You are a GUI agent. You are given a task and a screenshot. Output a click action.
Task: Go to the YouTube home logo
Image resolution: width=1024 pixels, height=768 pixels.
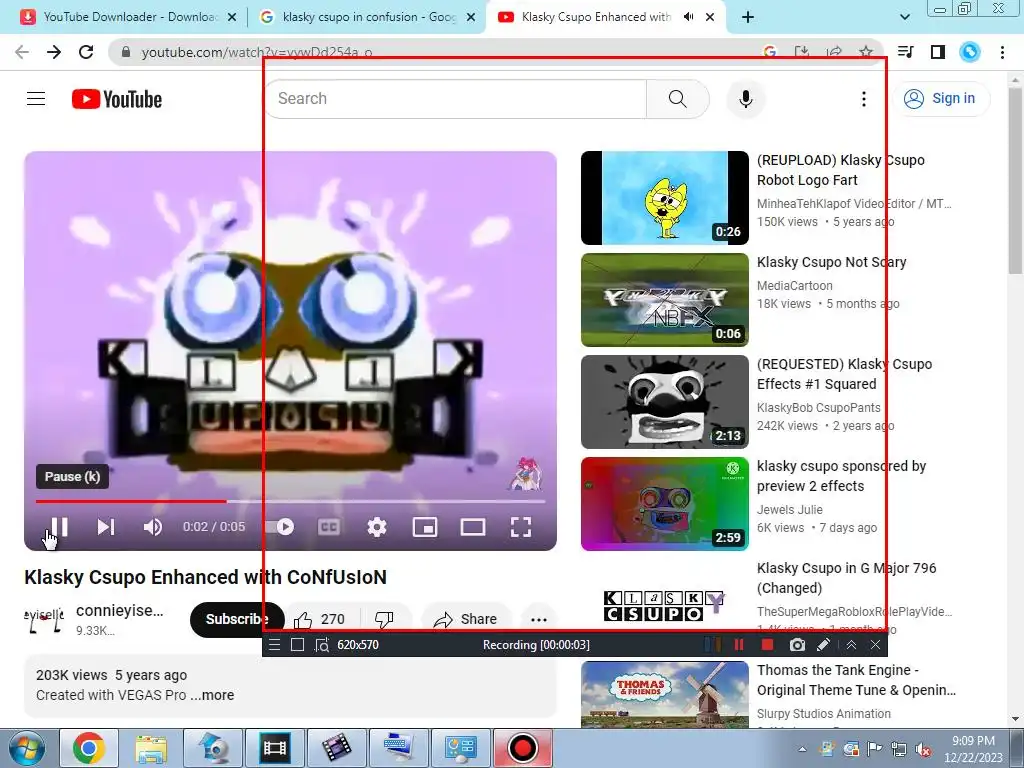click(117, 99)
